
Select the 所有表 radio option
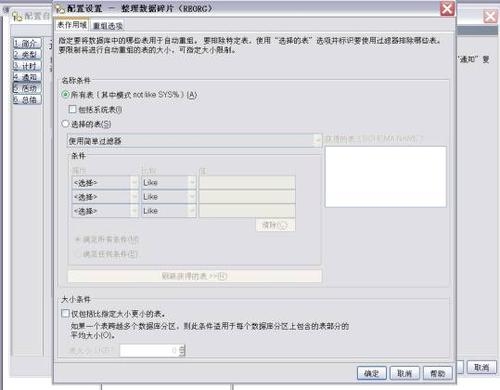pyautogui.click(x=65, y=95)
